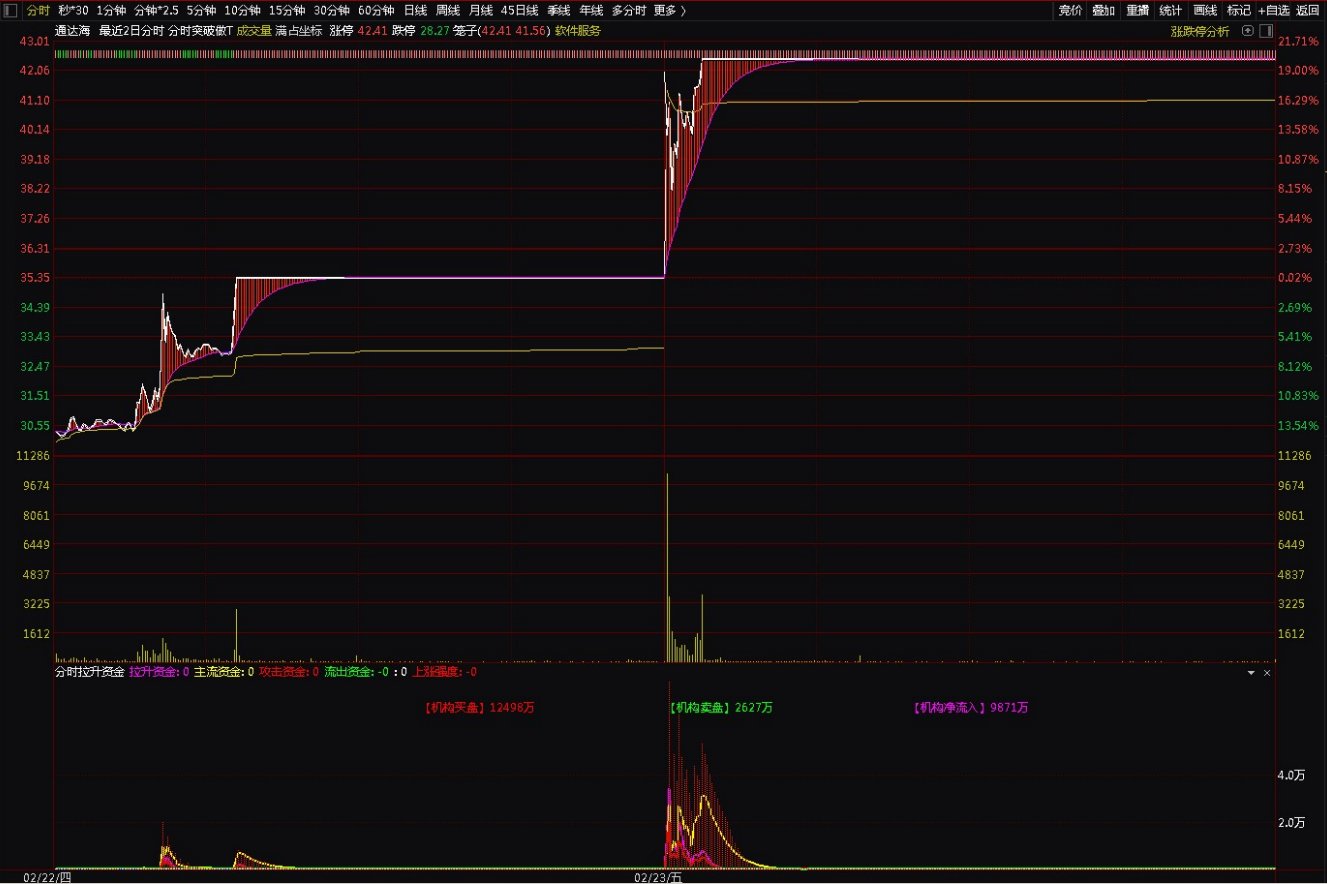Click the 返回 button
Image resolution: width=1327 pixels, height=884 pixels.
(1308, 10)
